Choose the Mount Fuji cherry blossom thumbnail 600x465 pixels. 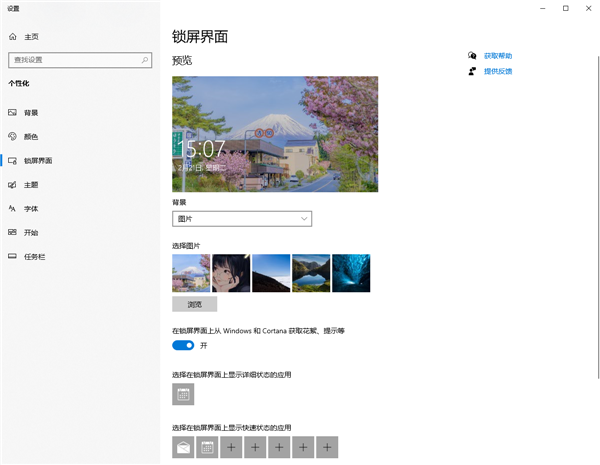coord(191,273)
